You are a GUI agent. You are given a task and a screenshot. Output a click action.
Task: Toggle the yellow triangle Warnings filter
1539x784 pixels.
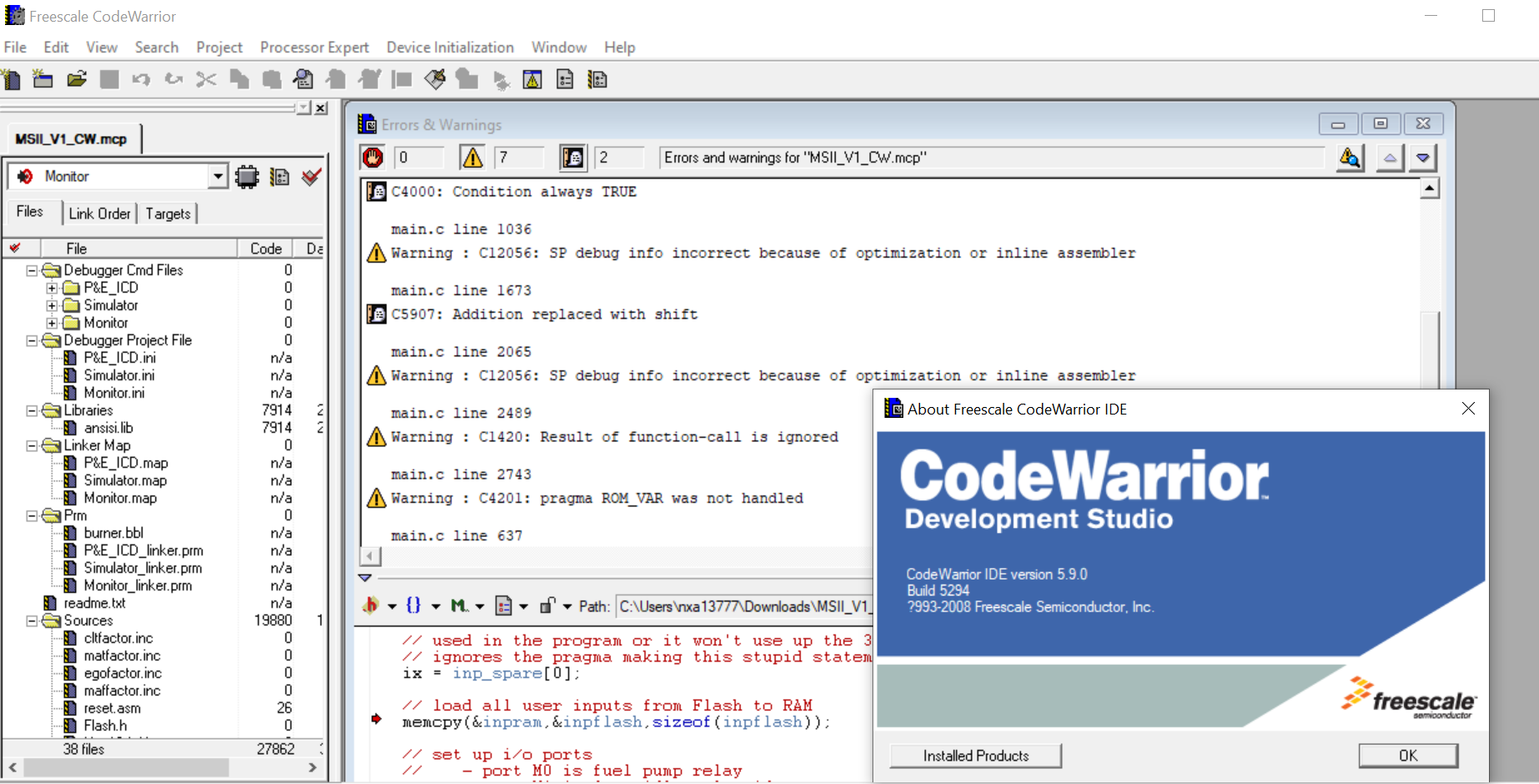(472, 157)
